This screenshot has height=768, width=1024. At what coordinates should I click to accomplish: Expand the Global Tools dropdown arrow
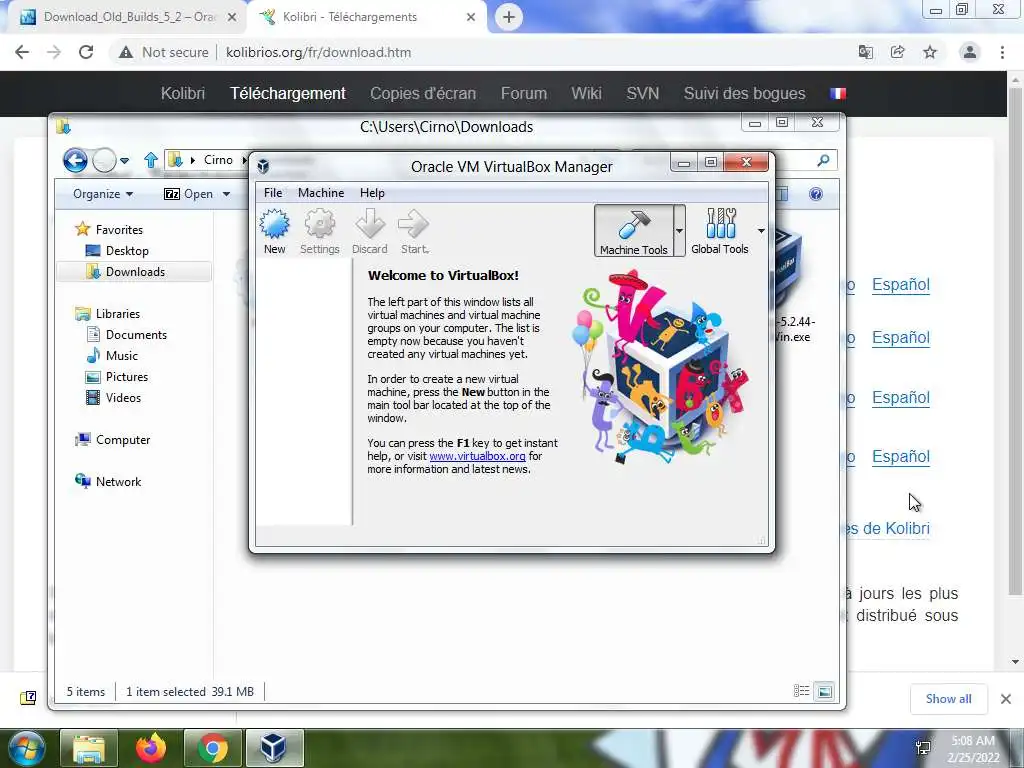[761, 231]
